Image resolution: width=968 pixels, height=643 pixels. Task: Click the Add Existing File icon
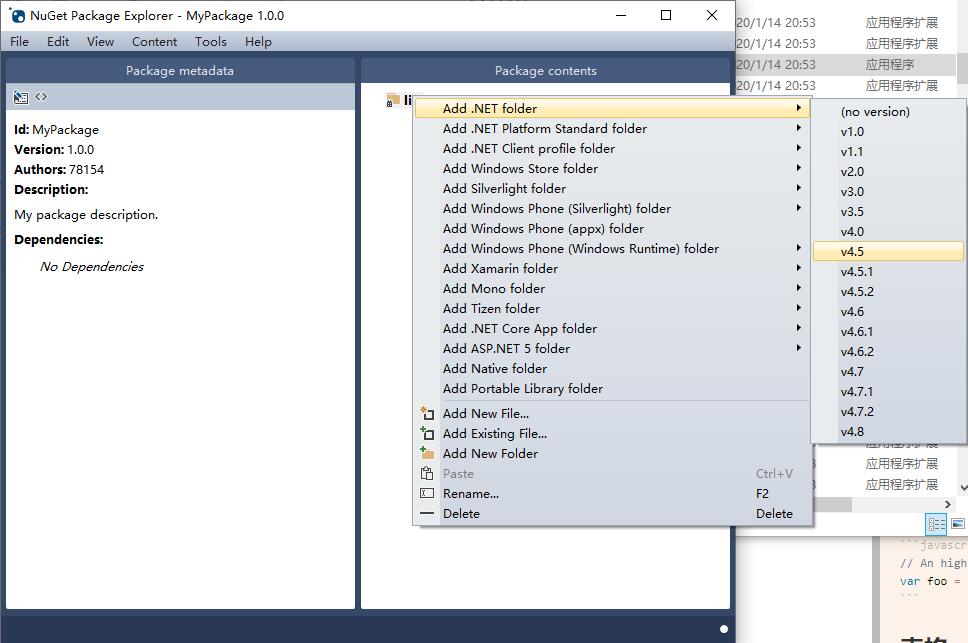427,433
